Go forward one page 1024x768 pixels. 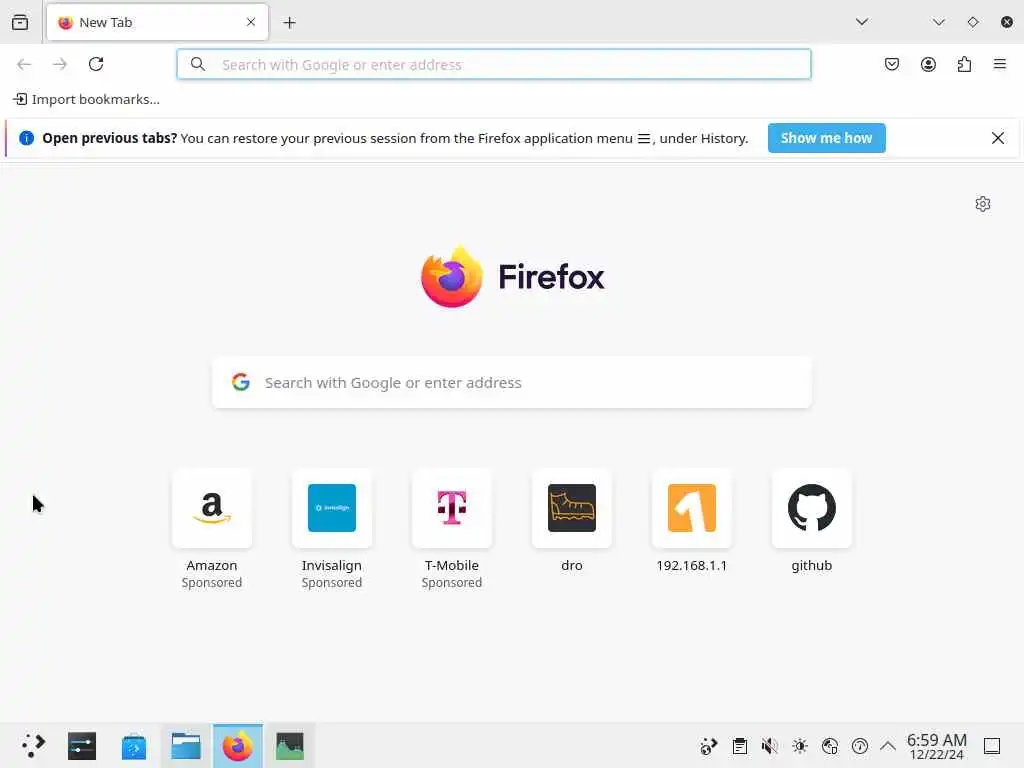[x=60, y=64]
